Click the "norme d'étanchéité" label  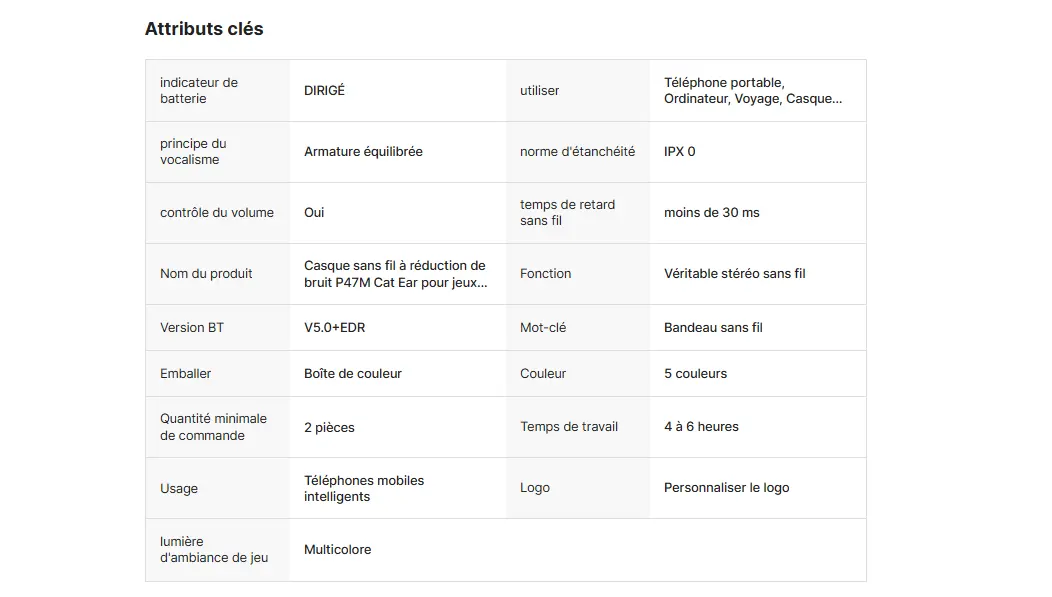(x=577, y=152)
